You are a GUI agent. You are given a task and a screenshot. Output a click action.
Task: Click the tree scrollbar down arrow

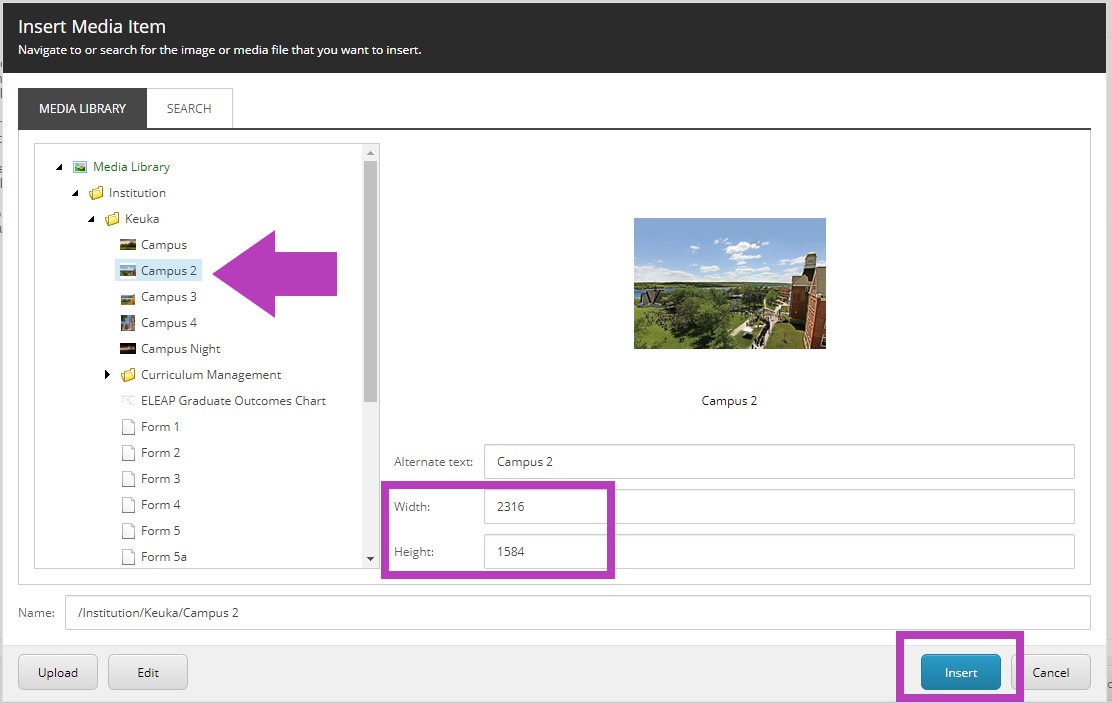click(x=371, y=559)
